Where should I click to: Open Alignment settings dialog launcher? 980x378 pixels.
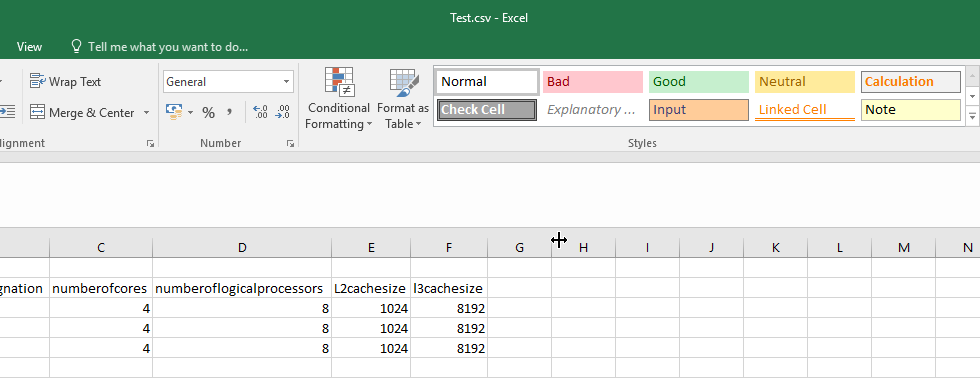pyautogui.click(x=150, y=144)
